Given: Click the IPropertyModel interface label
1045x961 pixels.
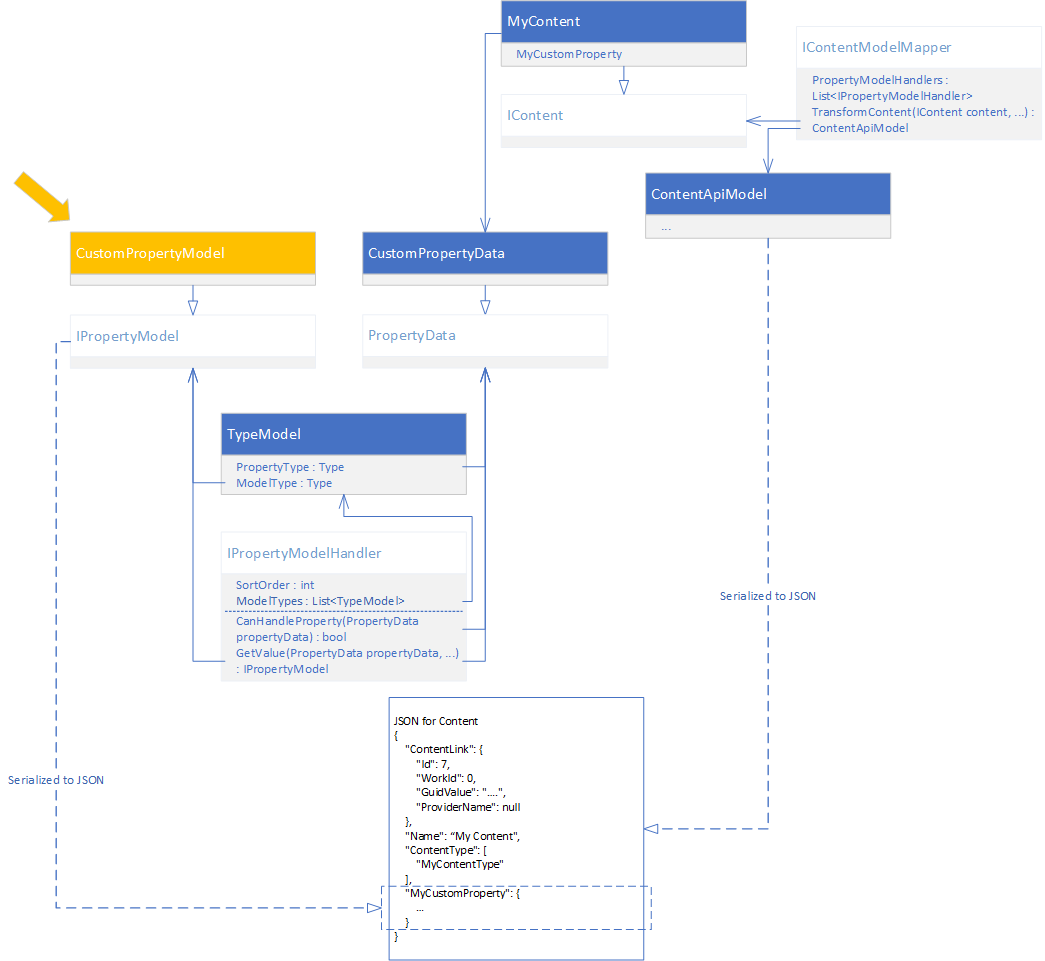Looking at the screenshot, I should 127,336.
